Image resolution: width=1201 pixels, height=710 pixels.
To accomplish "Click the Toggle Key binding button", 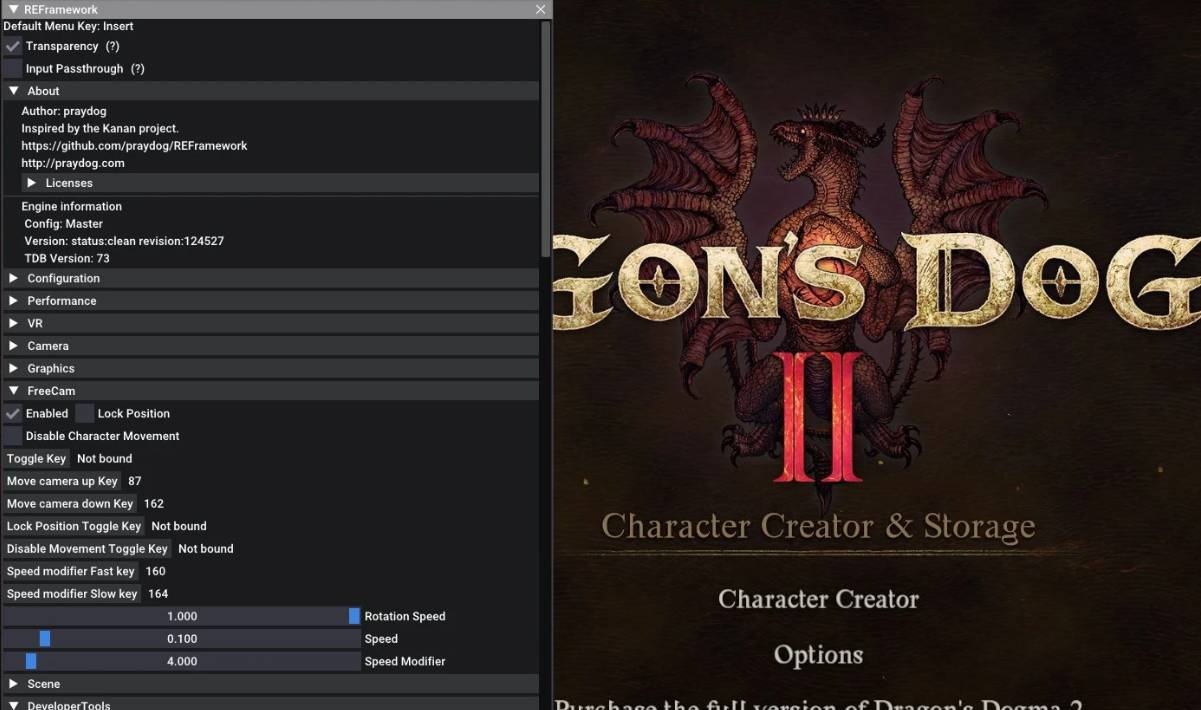I will (x=36, y=459).
